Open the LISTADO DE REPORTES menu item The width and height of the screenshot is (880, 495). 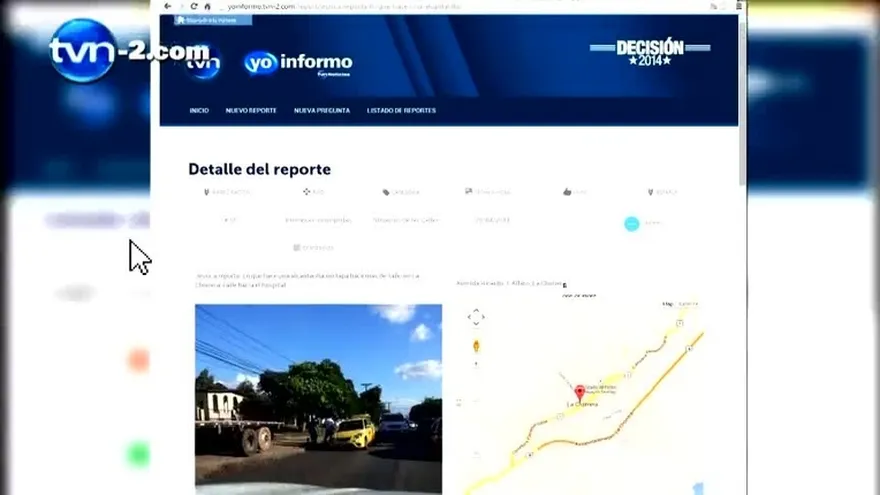pyautogui.click(x=401, y=111)
